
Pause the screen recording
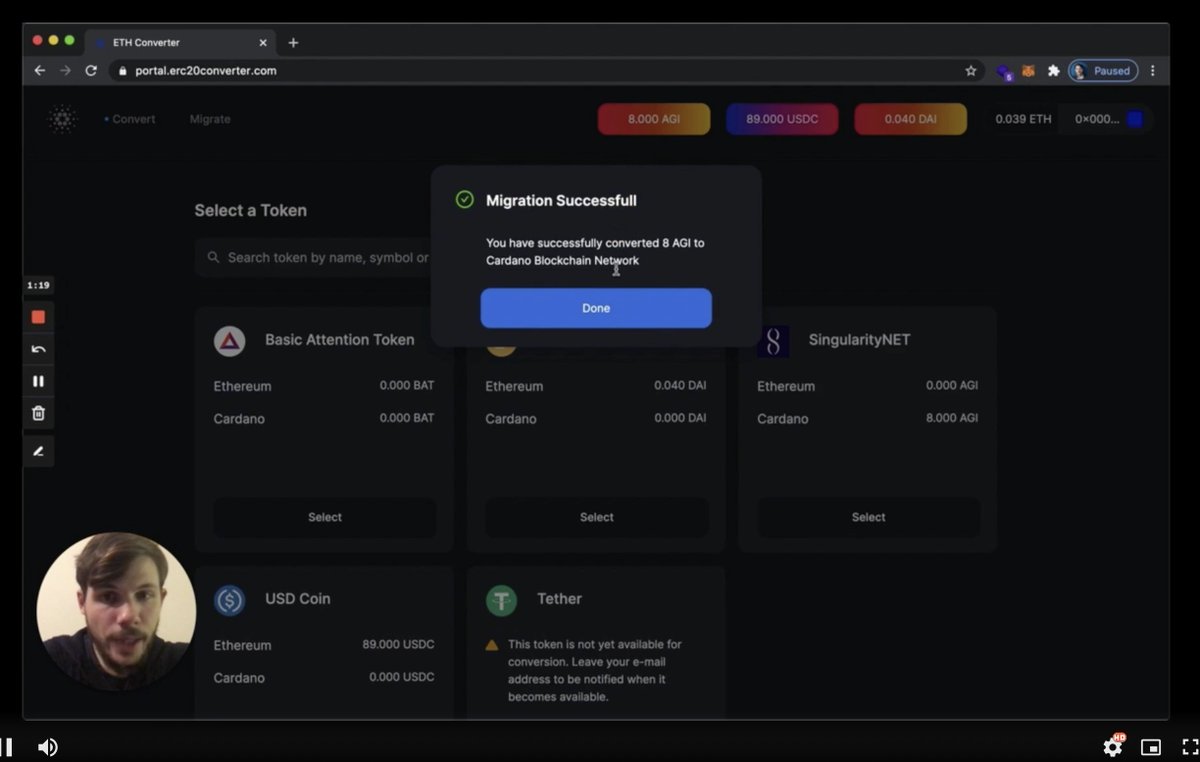pos(38,381)
